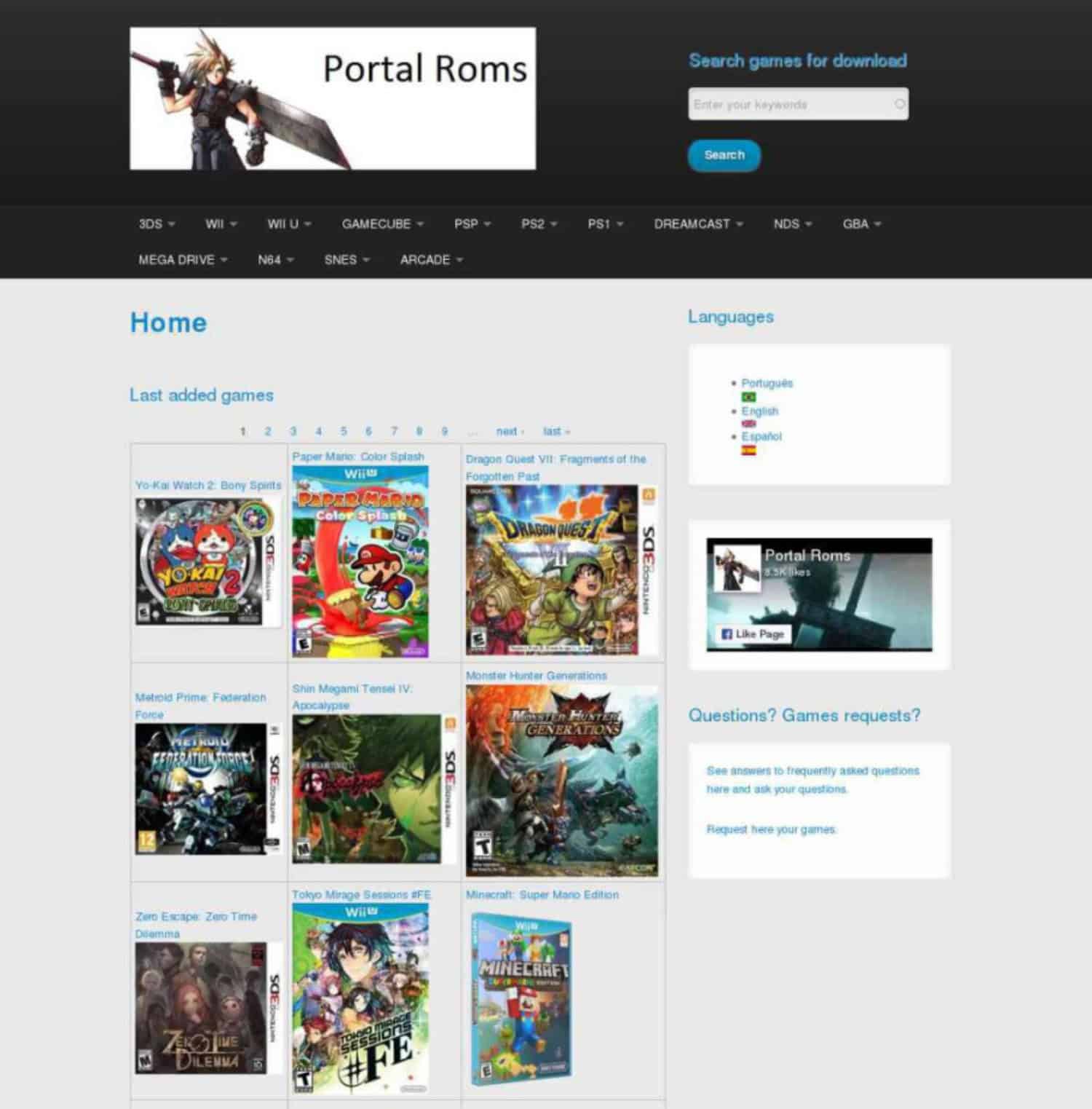
Task: Expand the WII U menu dropdown
Action: tap(289, 224)
